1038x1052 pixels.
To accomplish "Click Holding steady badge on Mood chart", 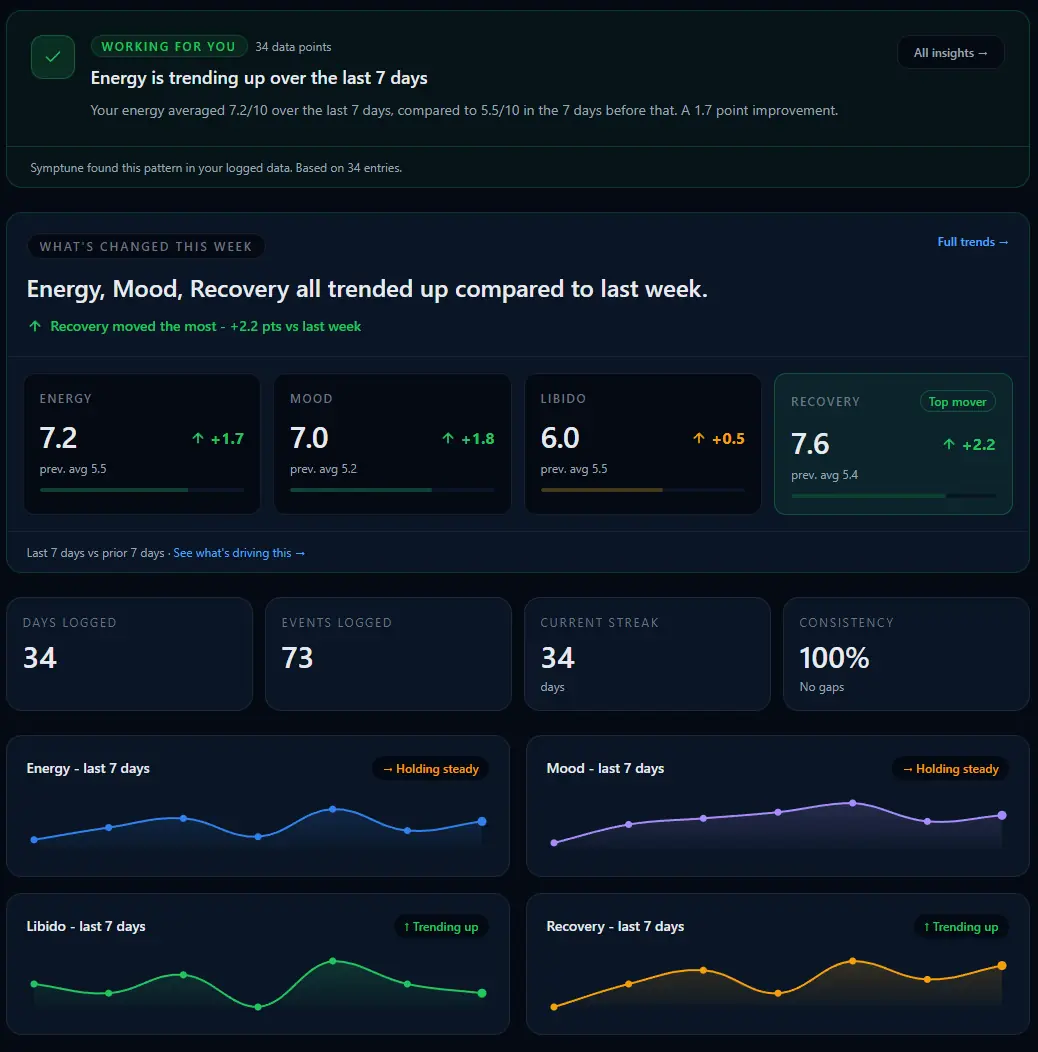I will [x=950, y=769].
